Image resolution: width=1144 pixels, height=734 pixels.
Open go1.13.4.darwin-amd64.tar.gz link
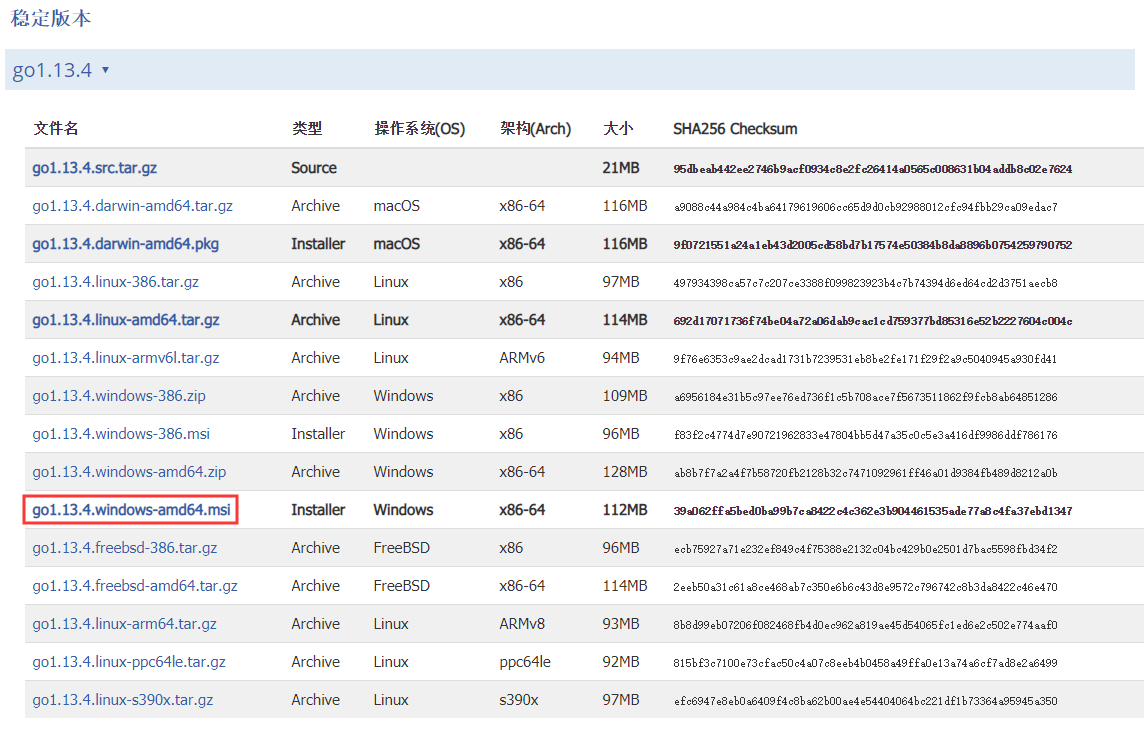point(132,206)
